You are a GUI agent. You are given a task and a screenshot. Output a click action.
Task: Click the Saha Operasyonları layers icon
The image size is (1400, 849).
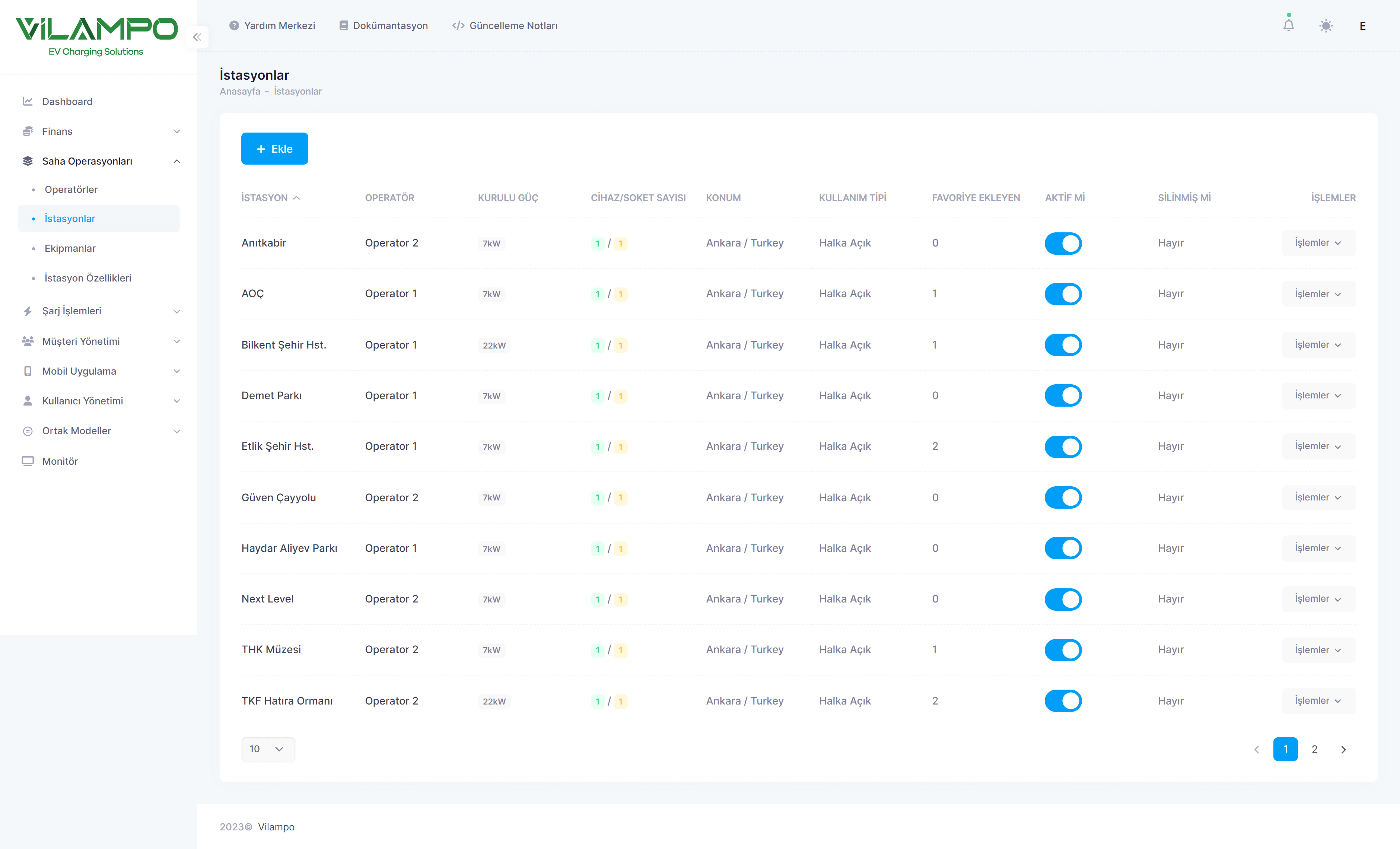27,161
